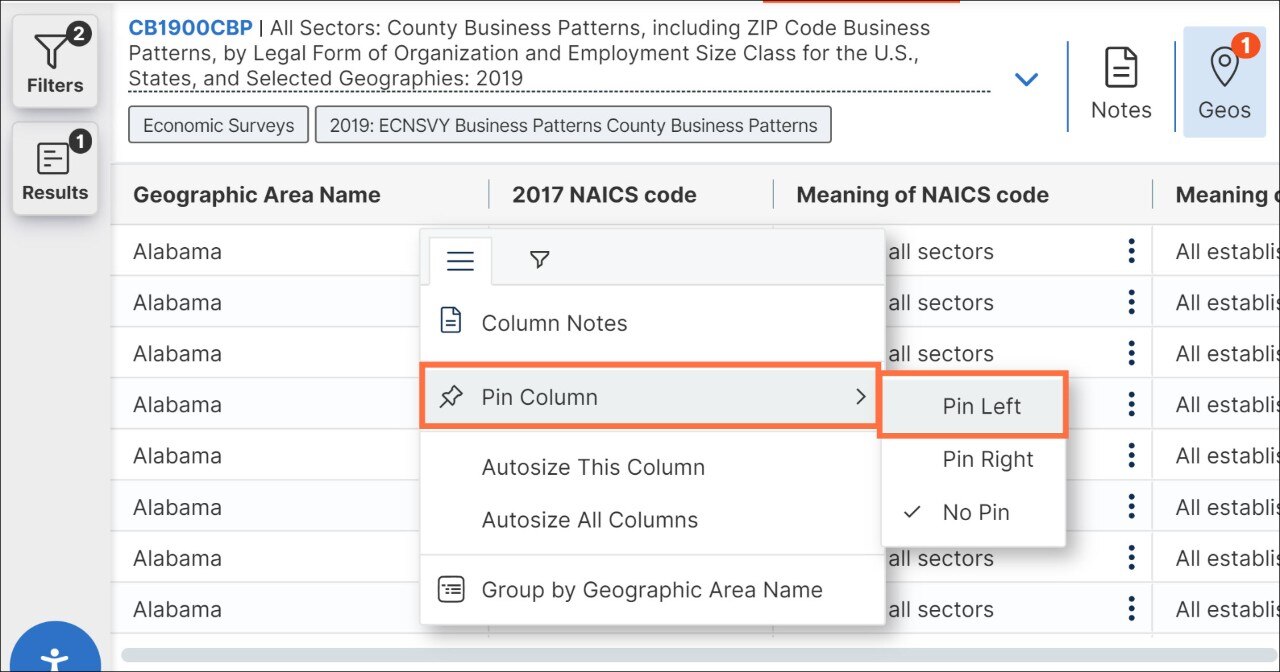The width and height of the screenshot is (1280, 672).
Task: Group by Geographic Area Name
Action: [652, 590]
